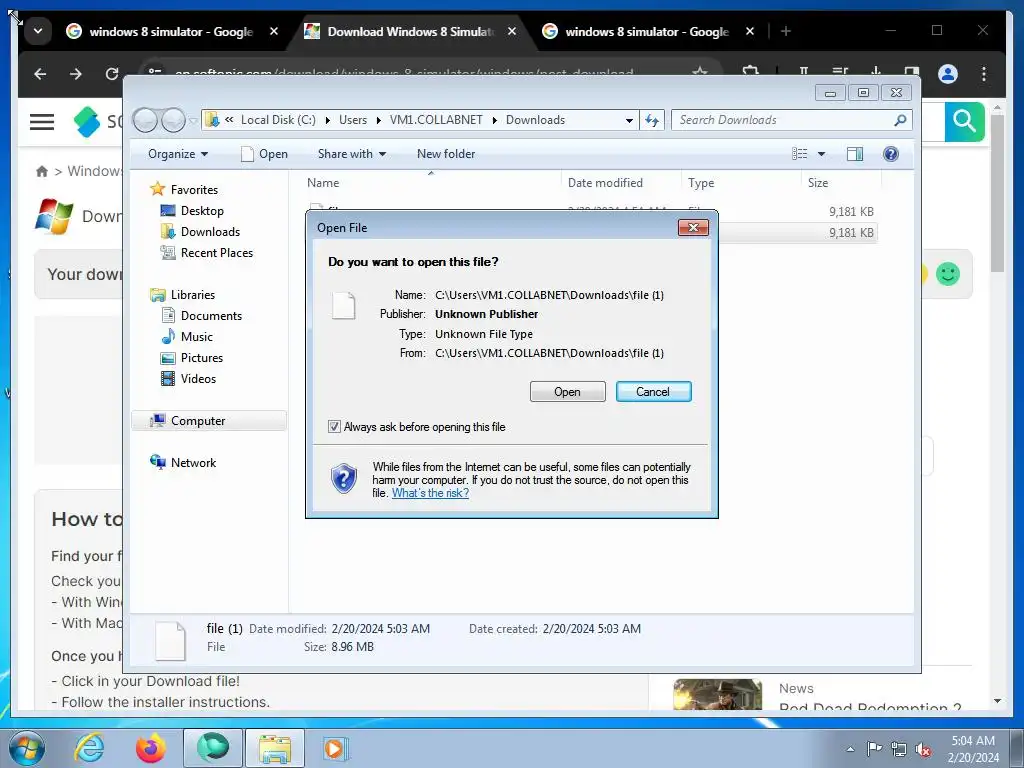The width and height of the screenshot is (1024, 768).
Task: Click the Action Center flag icon
Action: click(874, 750)
